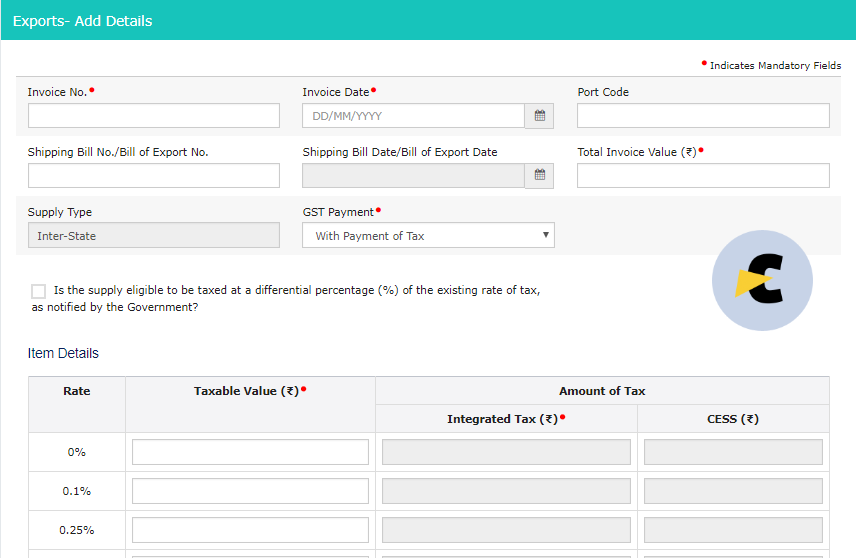Click Integrated Tax field in 0% row
The width and height of the screenshot is (856, 558).
coord(506,452)
